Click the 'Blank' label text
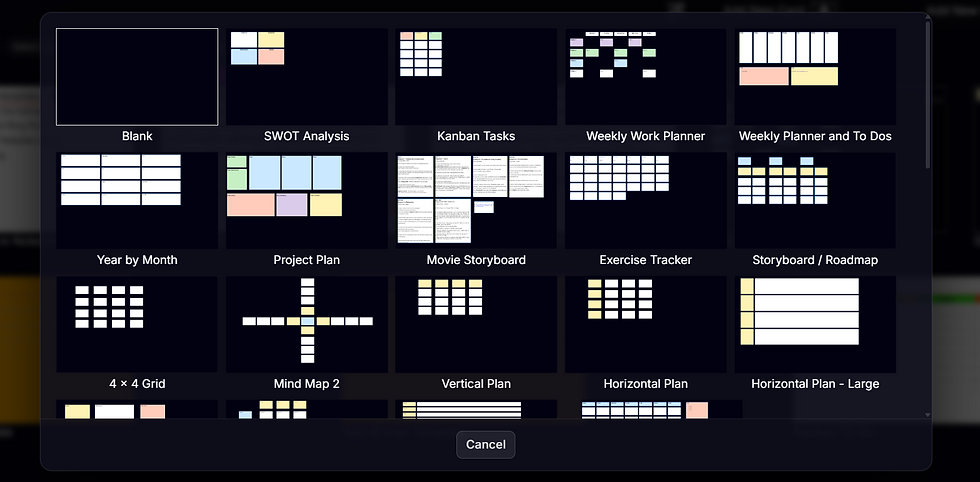Screen dimensions: 980x482 (x=137, y=136)
